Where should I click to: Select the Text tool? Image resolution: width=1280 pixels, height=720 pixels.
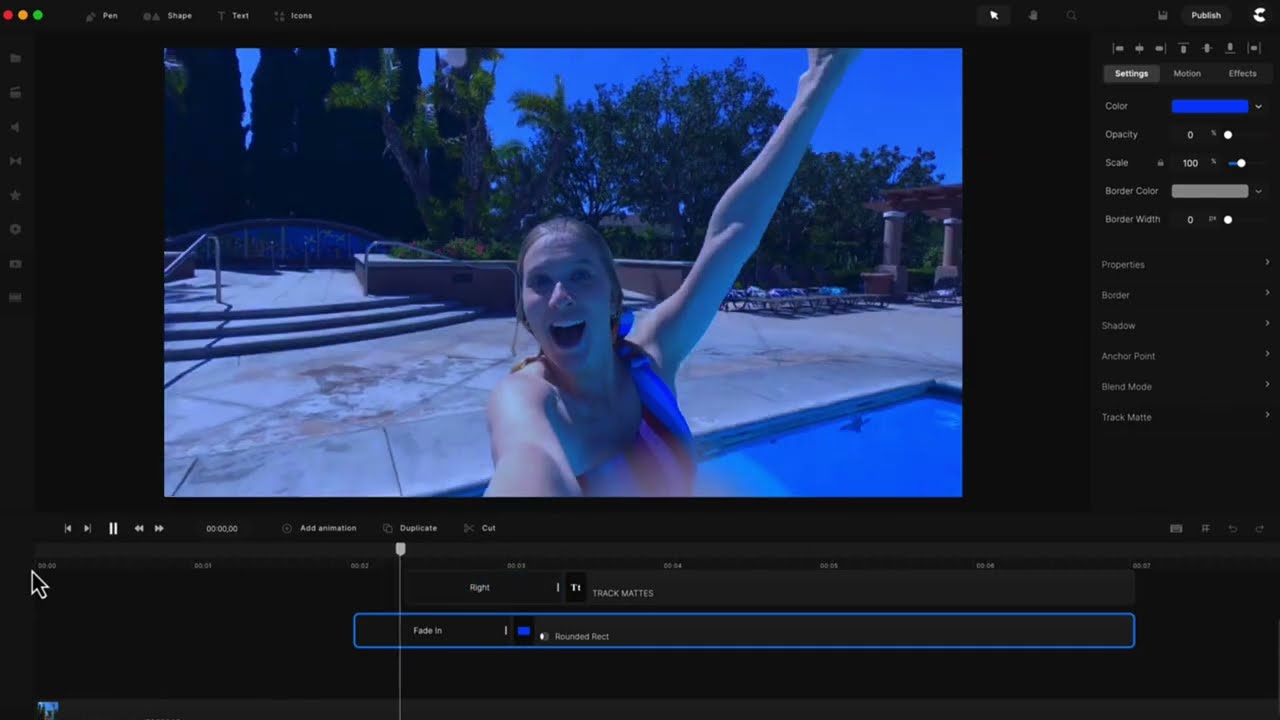pyautogui.click(x=233, y=16)
